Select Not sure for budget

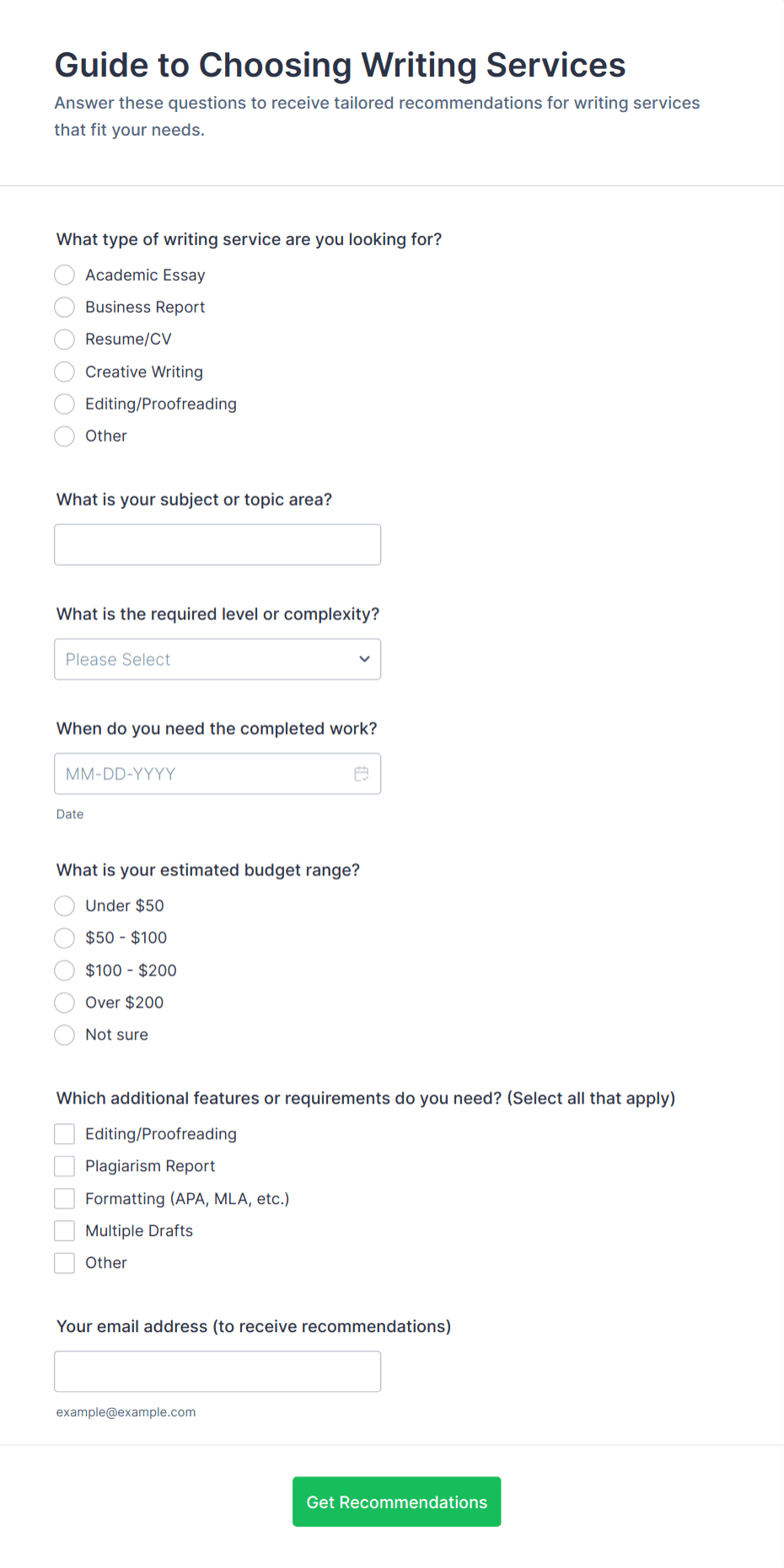[64, 1035]
